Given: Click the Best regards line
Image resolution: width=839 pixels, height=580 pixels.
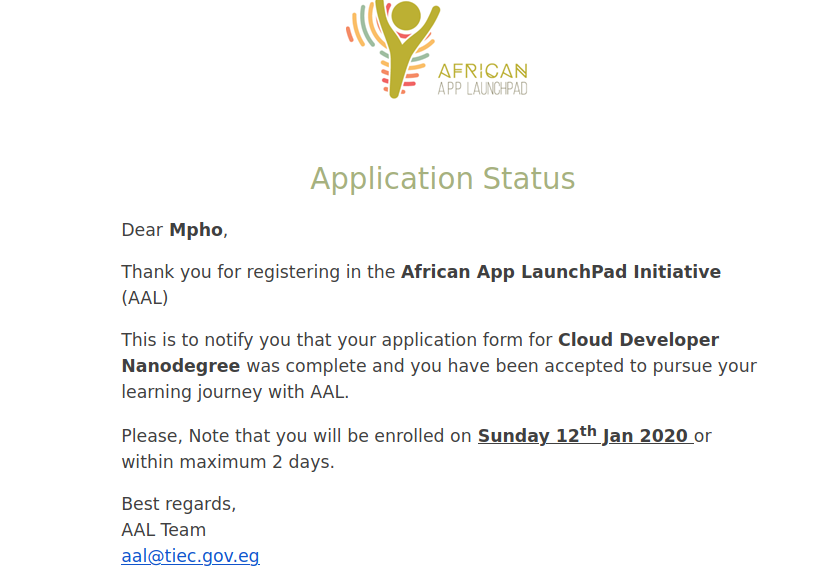Looking at the screenshot, I should pyautogui.click(x=179, y=504).
